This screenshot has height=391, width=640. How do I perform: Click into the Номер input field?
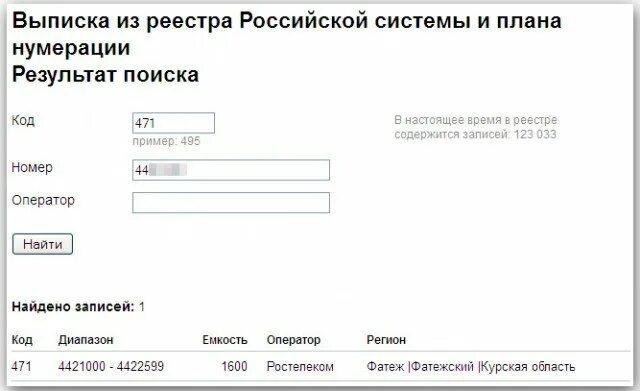(231, 170)
